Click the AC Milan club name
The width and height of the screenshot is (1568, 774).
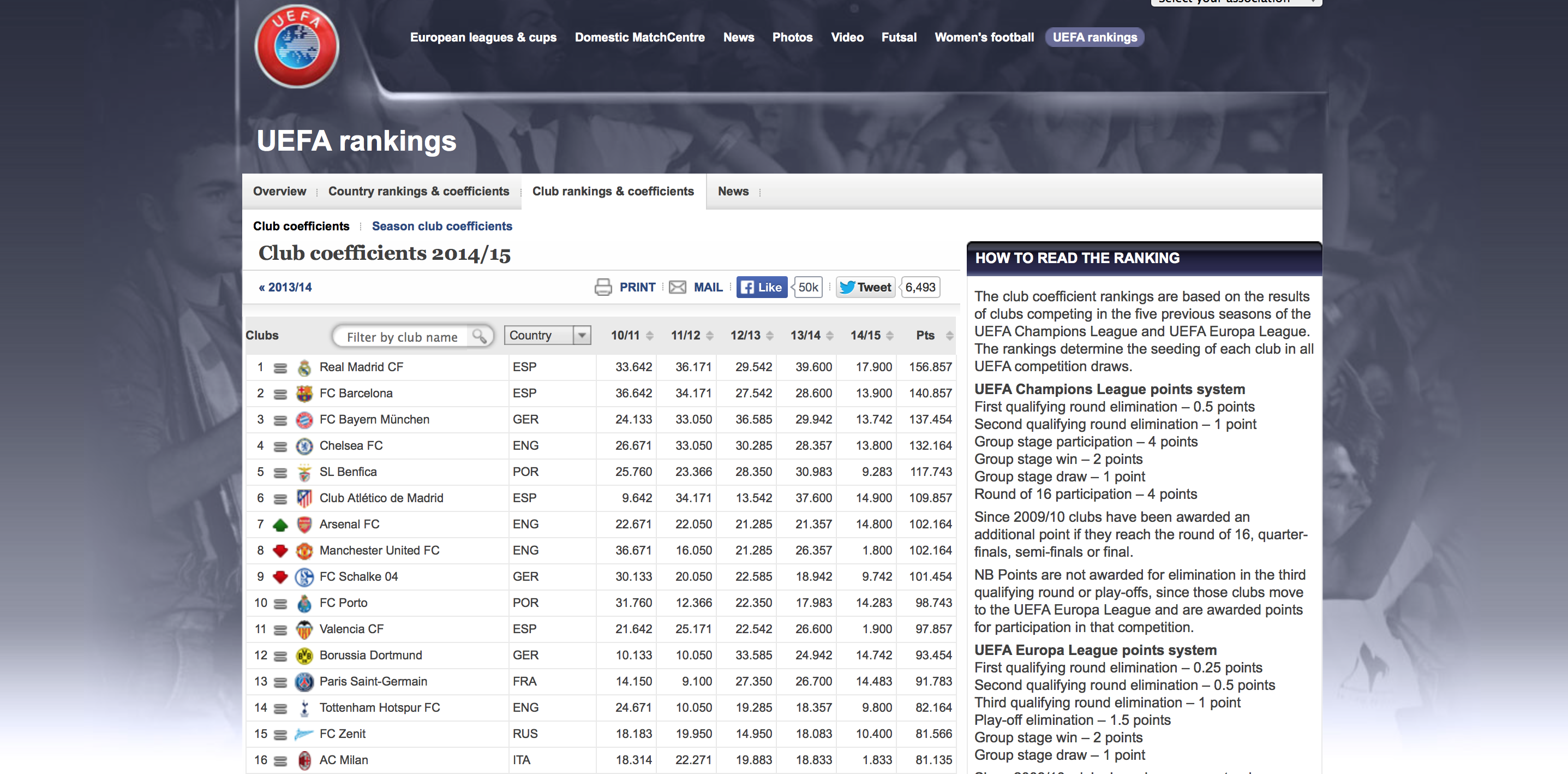(x=343, y=760)
